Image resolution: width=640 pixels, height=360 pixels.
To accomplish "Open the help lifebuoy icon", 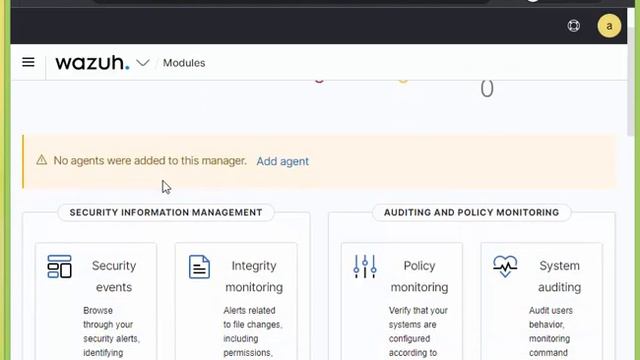I will (573, 26).
